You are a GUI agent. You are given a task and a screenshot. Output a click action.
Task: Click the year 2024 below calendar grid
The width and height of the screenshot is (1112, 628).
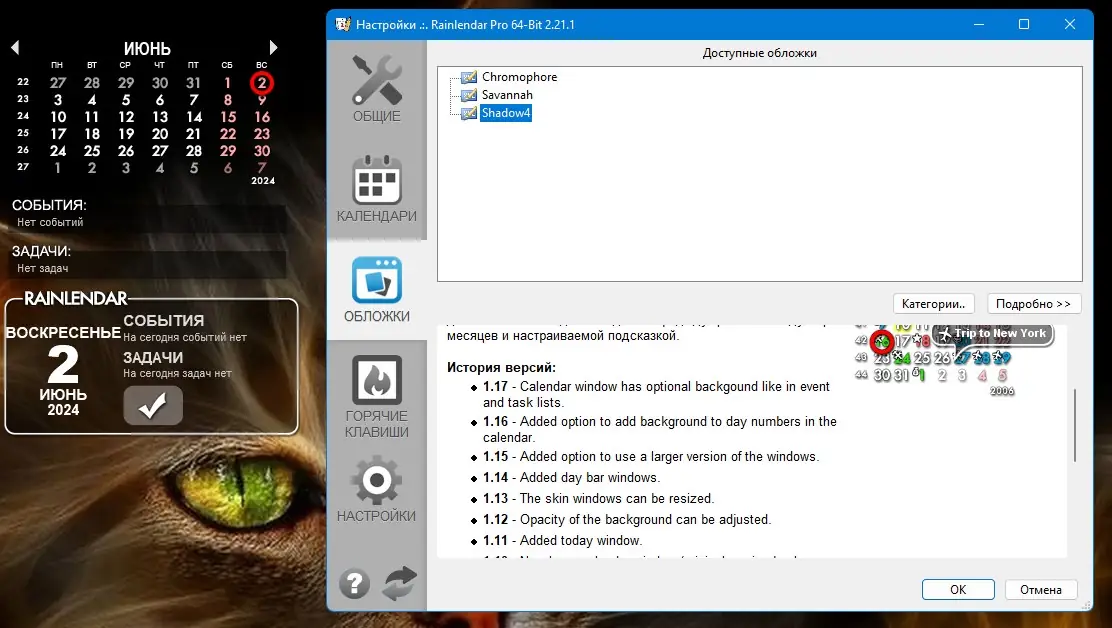[x=263, y=181]
